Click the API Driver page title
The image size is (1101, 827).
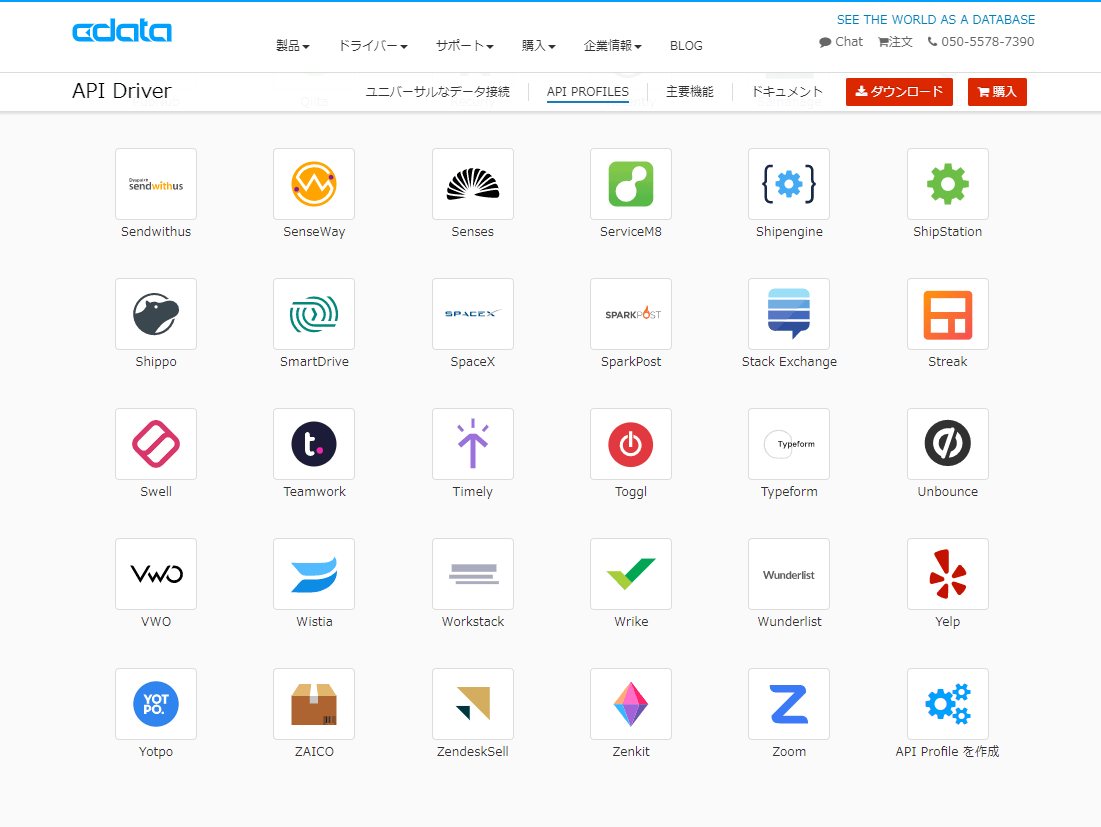pyautogui.click(x=121, y=91)
